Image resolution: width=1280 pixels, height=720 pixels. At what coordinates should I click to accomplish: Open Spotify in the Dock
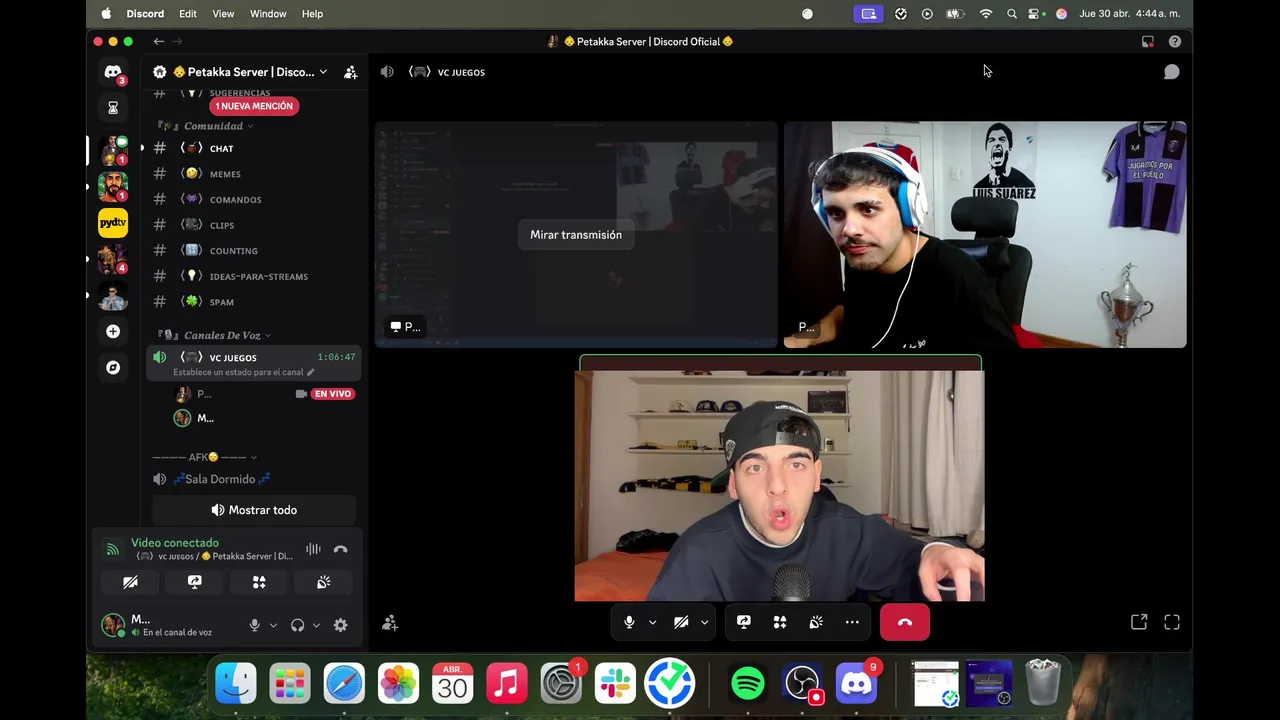click(x=748, y=684)
